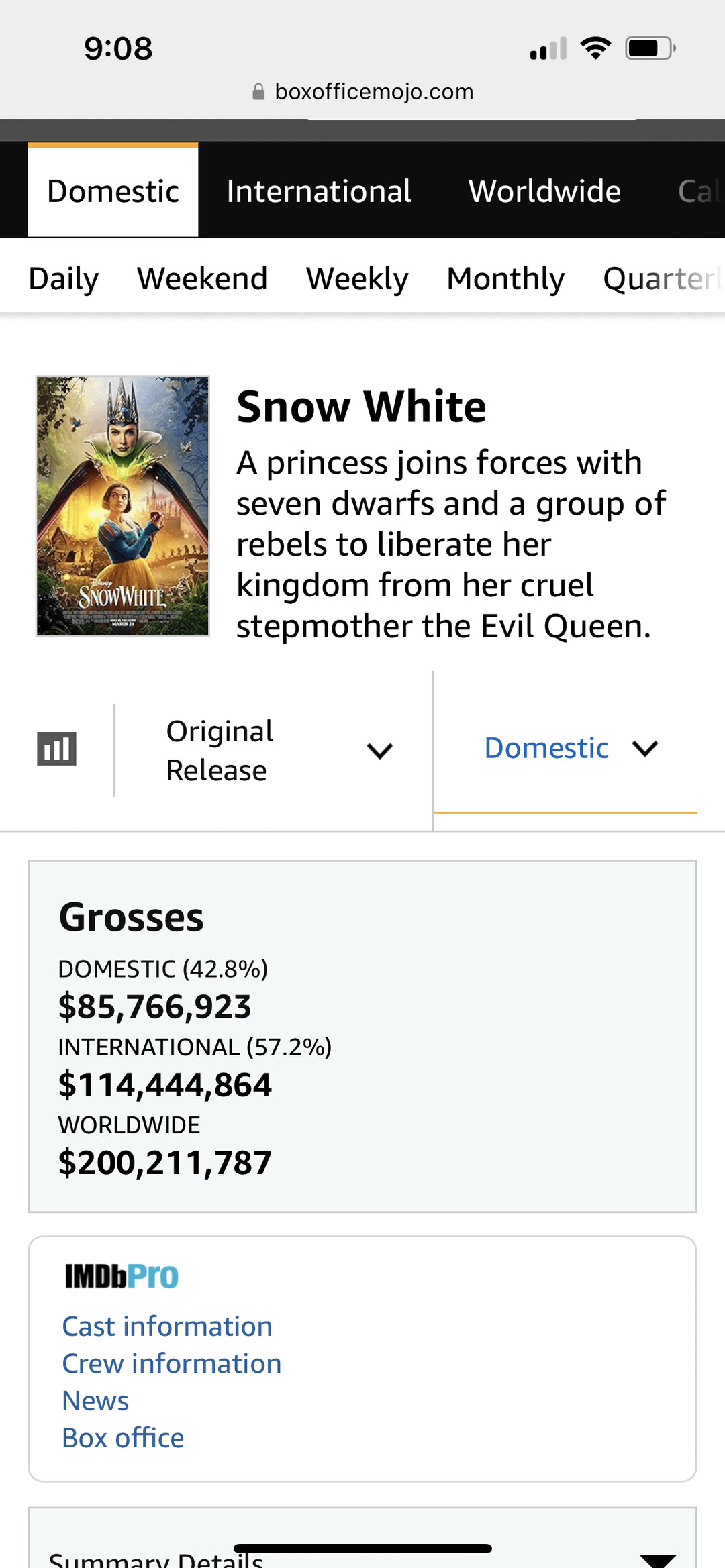Open the Daily chart menu
The width and height of the screenshot is (725, 1568).
point(64,278)
